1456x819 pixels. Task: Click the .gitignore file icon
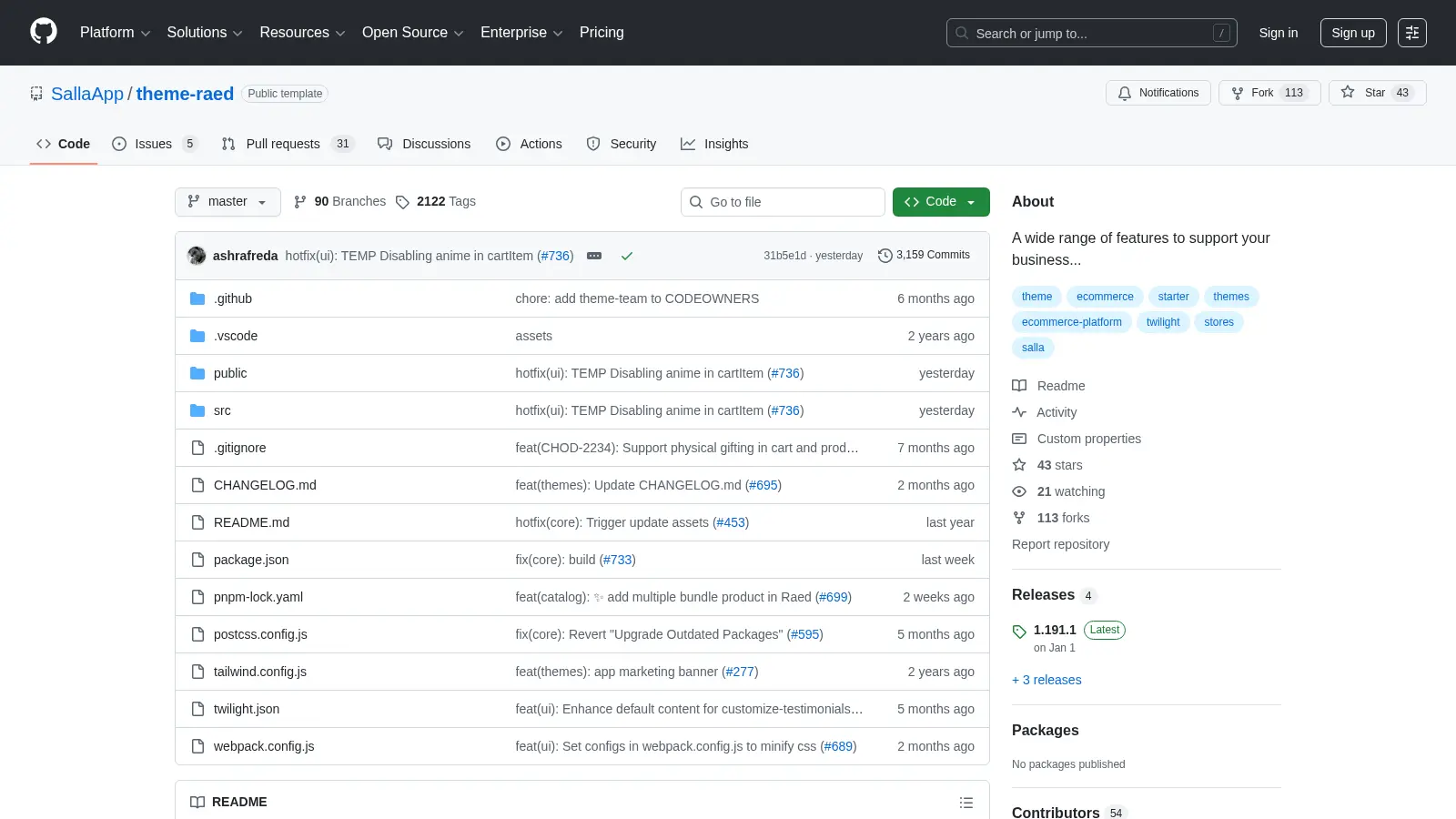[197, 448]
